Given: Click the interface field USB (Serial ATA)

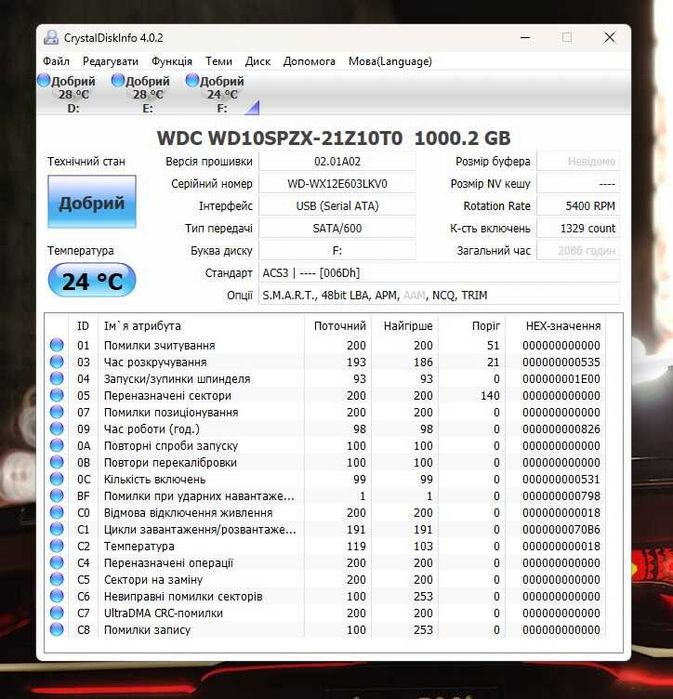Looking at the screenshot, I should coord(337,206).
